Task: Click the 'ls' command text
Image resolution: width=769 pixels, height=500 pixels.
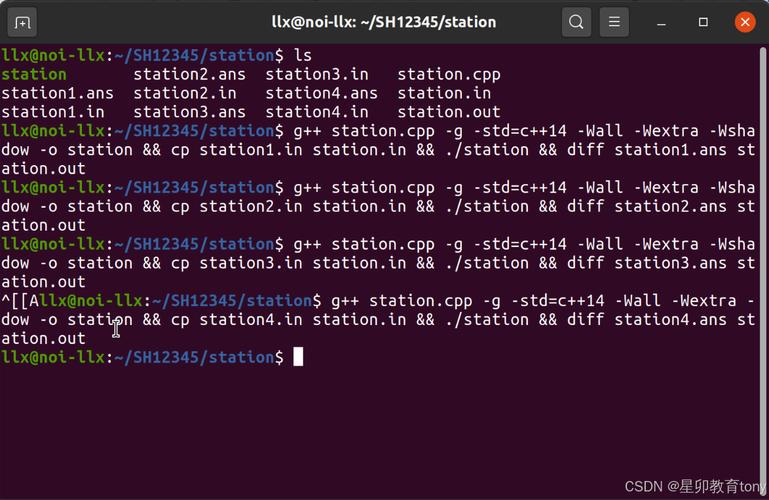Action: [x=303, y=55]
